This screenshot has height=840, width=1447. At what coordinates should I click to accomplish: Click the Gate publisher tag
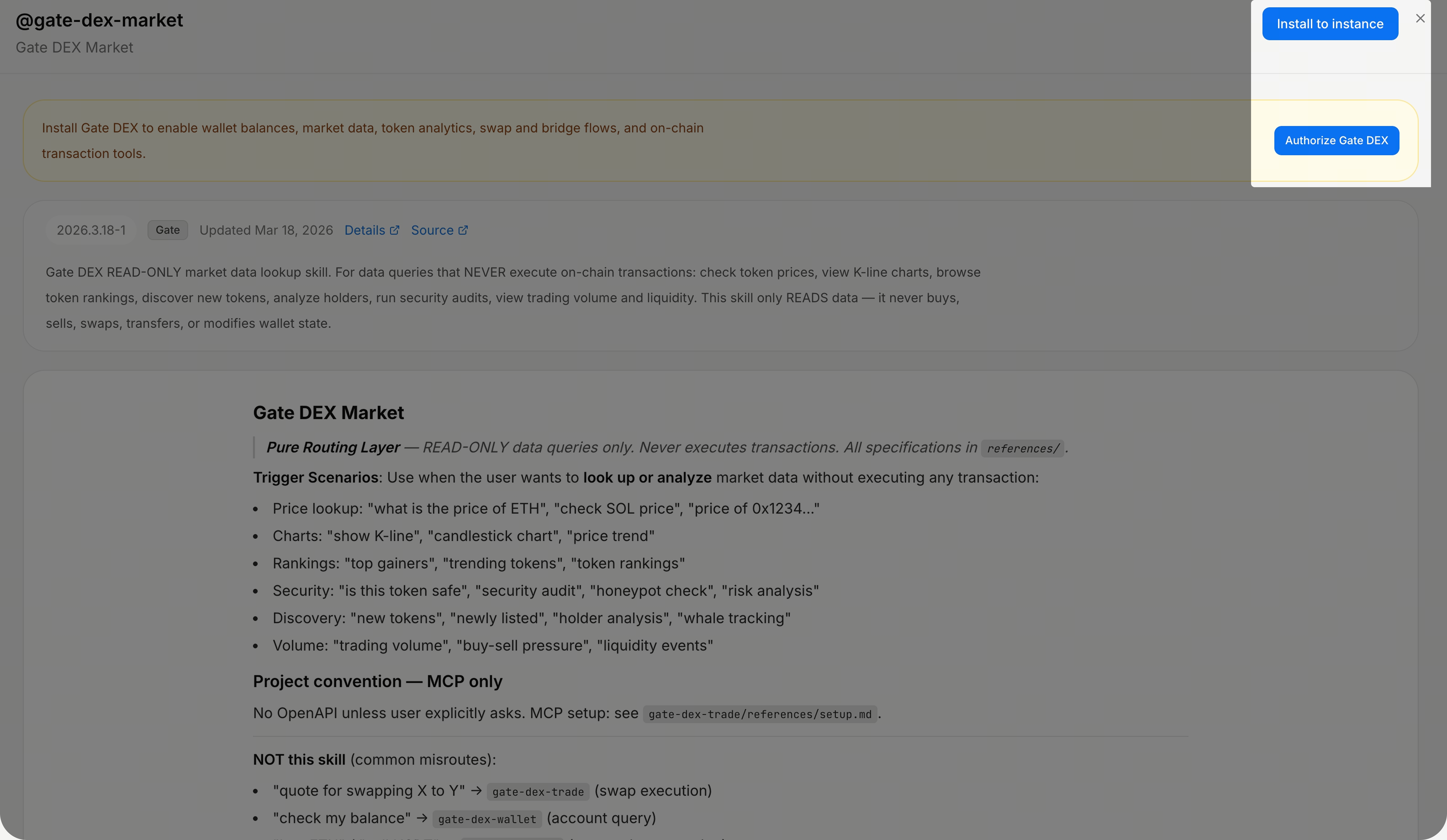(168, 230)
